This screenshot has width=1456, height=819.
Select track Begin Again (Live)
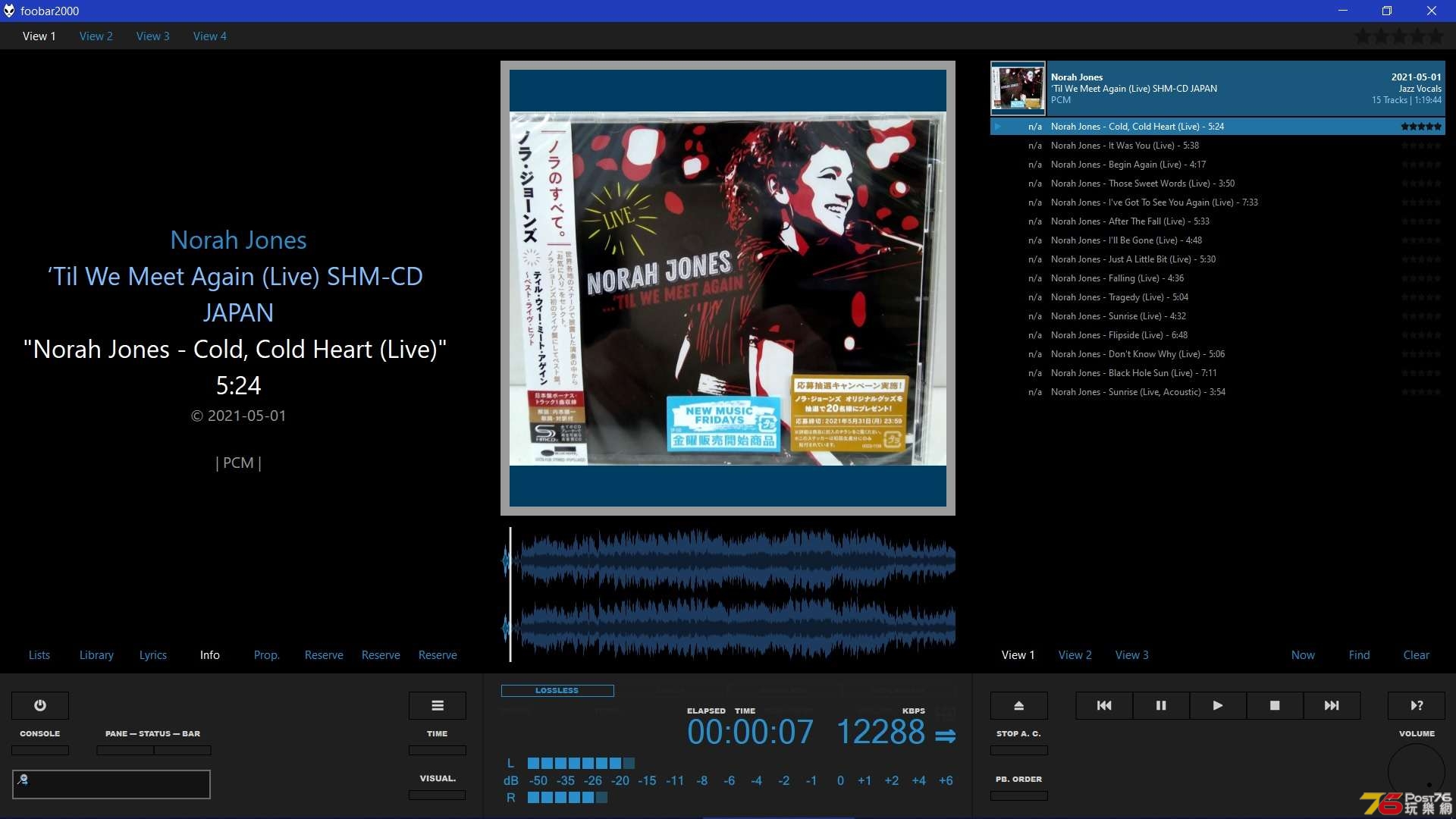click(x=1218, y=165)
